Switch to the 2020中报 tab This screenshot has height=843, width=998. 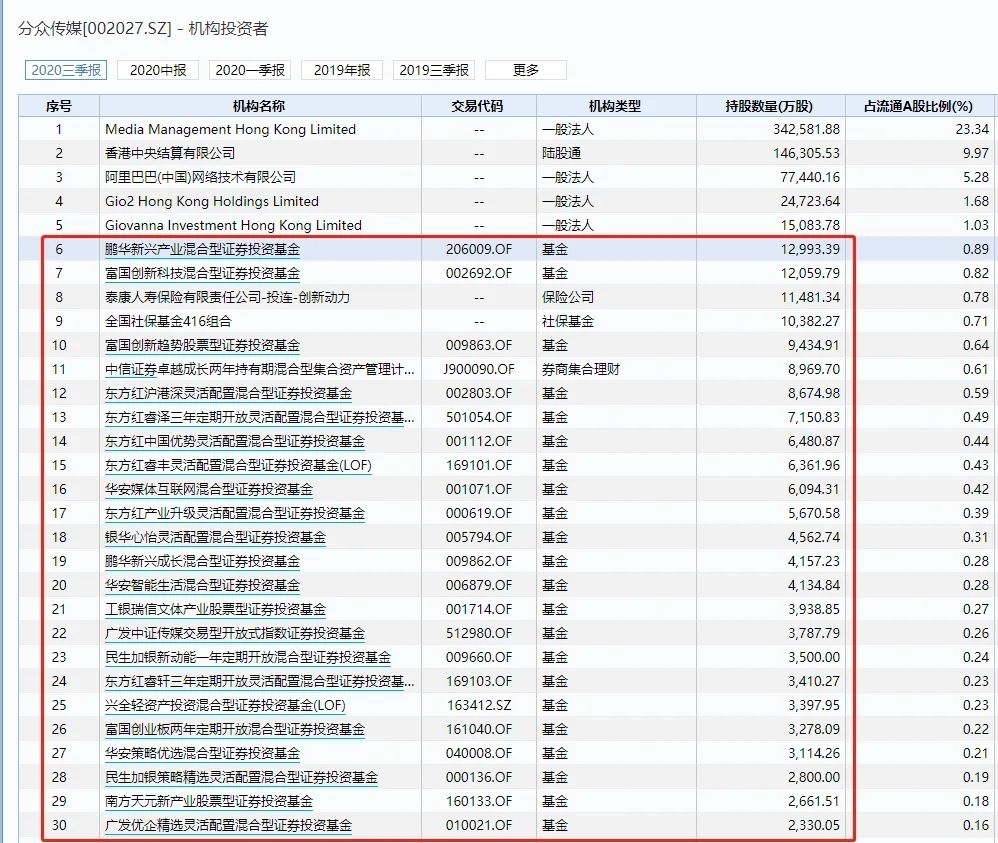tap(158, 70)
